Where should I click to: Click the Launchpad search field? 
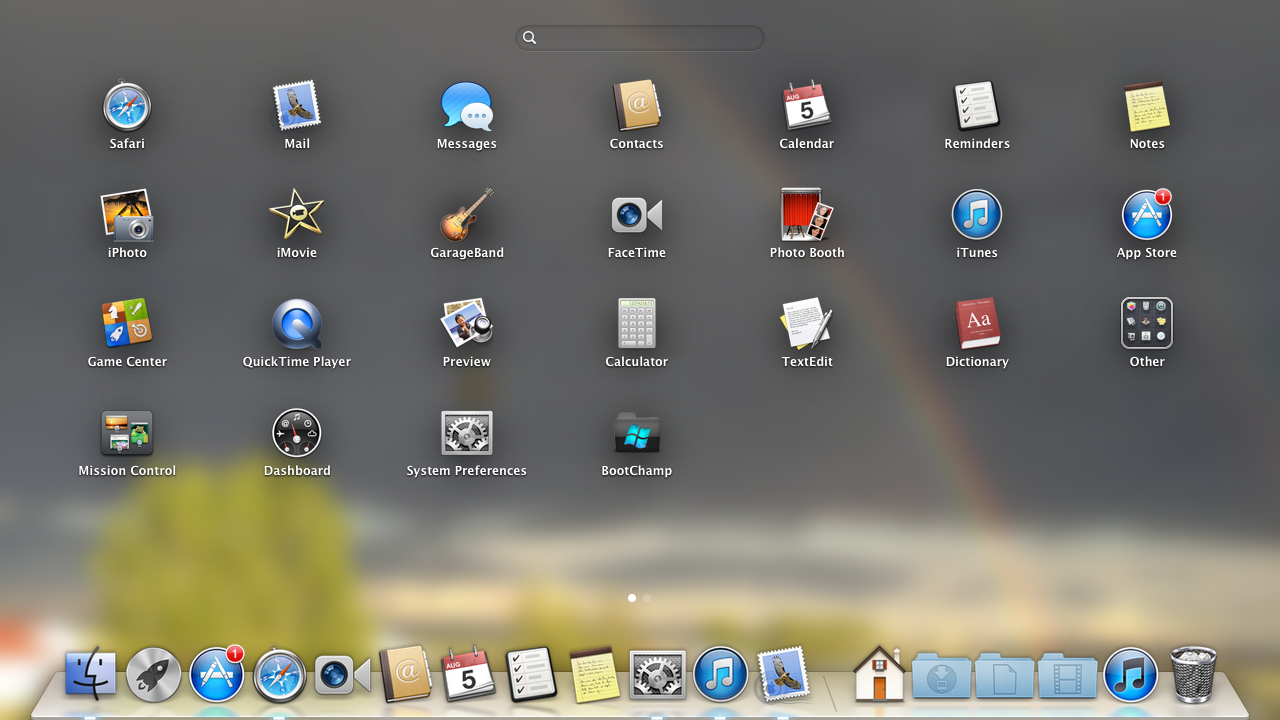(x=640, y=38)
